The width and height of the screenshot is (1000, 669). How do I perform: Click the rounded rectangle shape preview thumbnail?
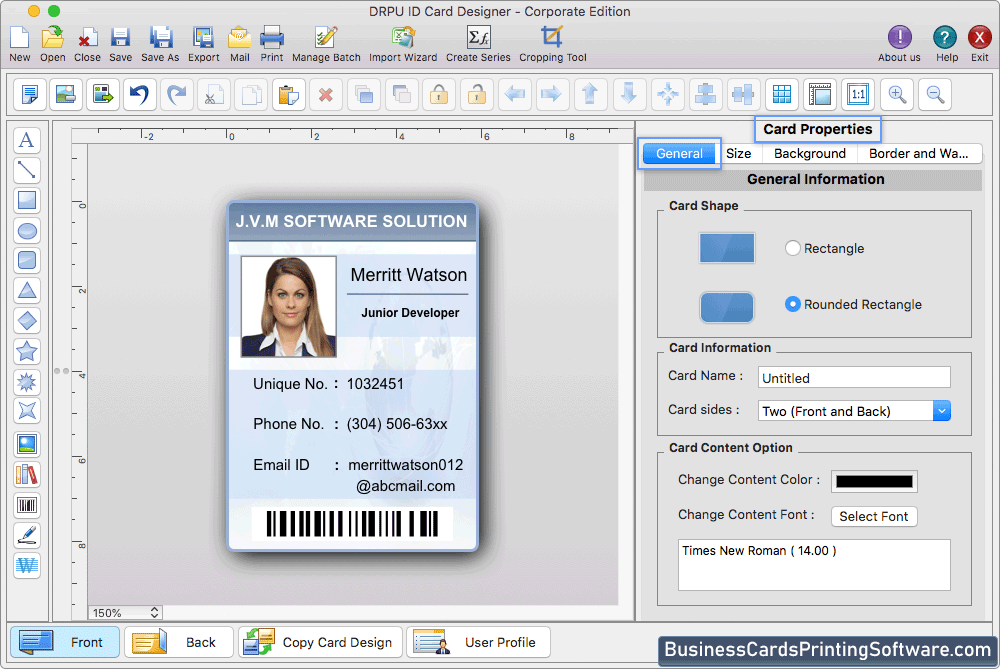tap(727, 307)
